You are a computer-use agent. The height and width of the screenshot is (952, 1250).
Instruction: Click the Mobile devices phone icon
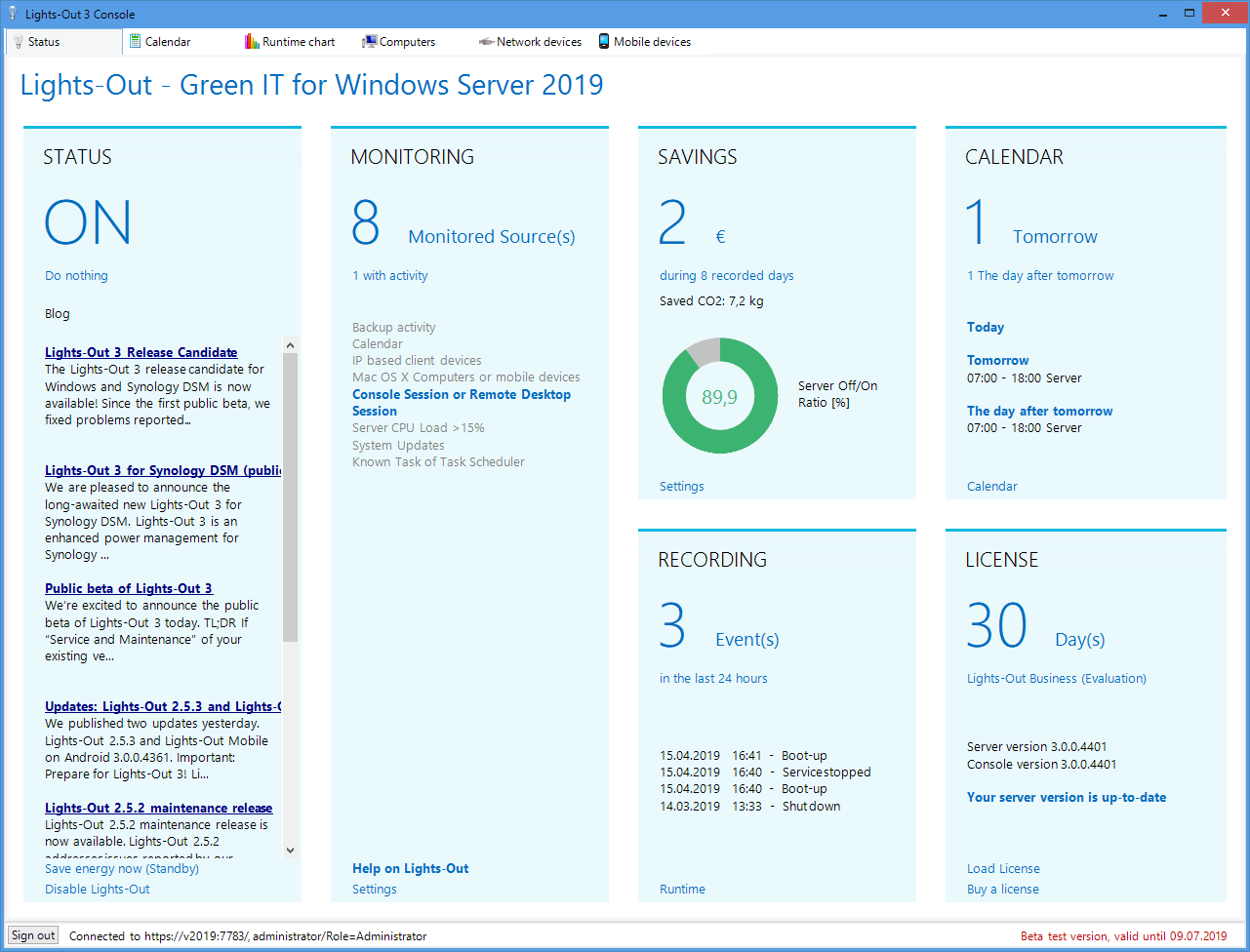coord(604,42)
